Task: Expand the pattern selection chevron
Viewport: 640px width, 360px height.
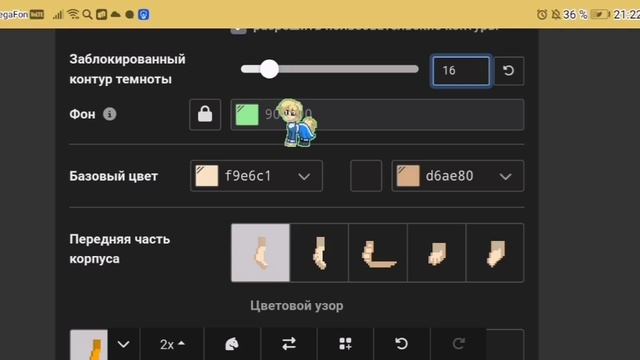Action: [123, 344]
